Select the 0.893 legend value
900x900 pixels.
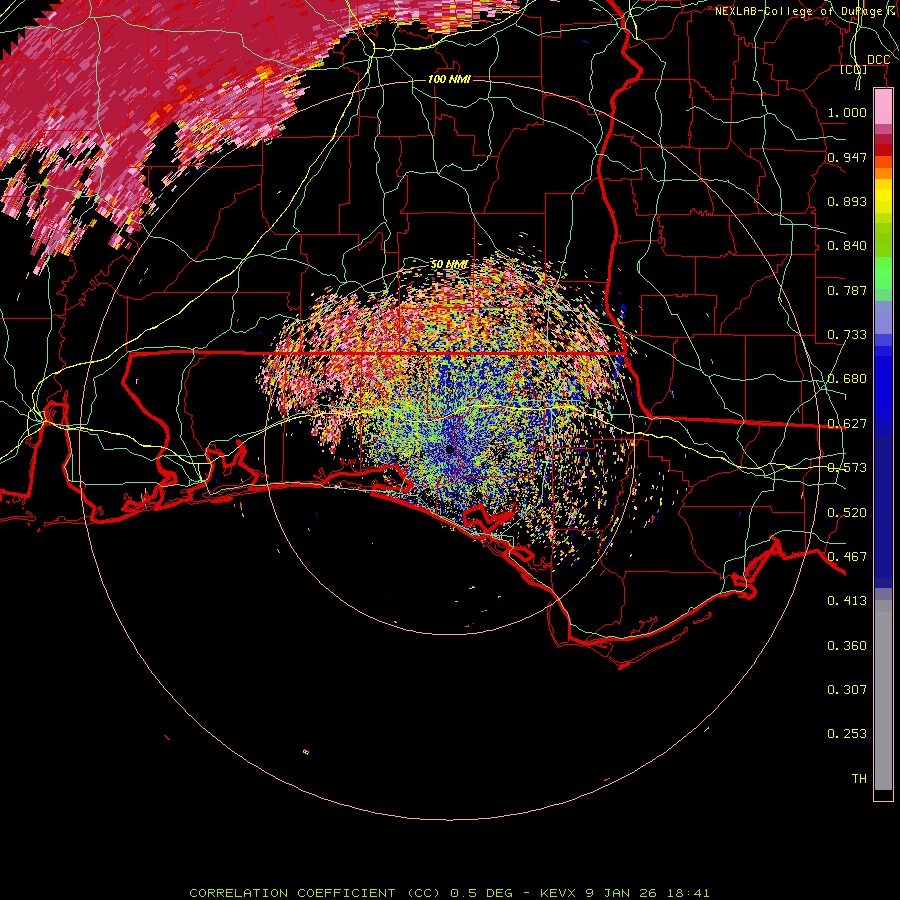847,201
